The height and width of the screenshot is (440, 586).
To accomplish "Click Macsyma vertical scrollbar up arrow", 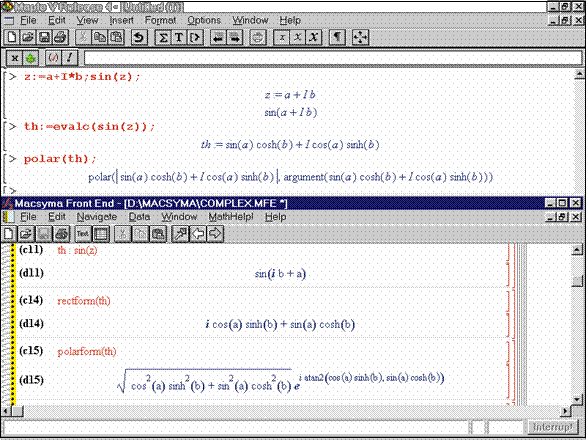I will (577, 249).
